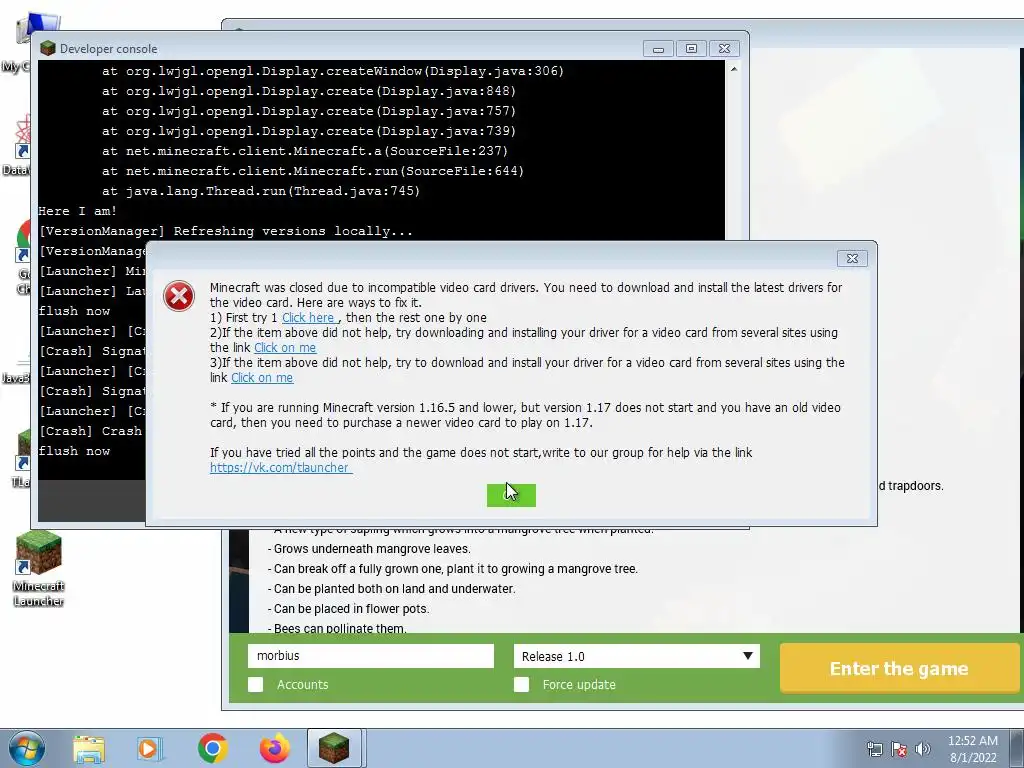Open media player from taskbar
Image resolution: width=1024 pixels, height=768 pixels.
[x=150, y=748]
